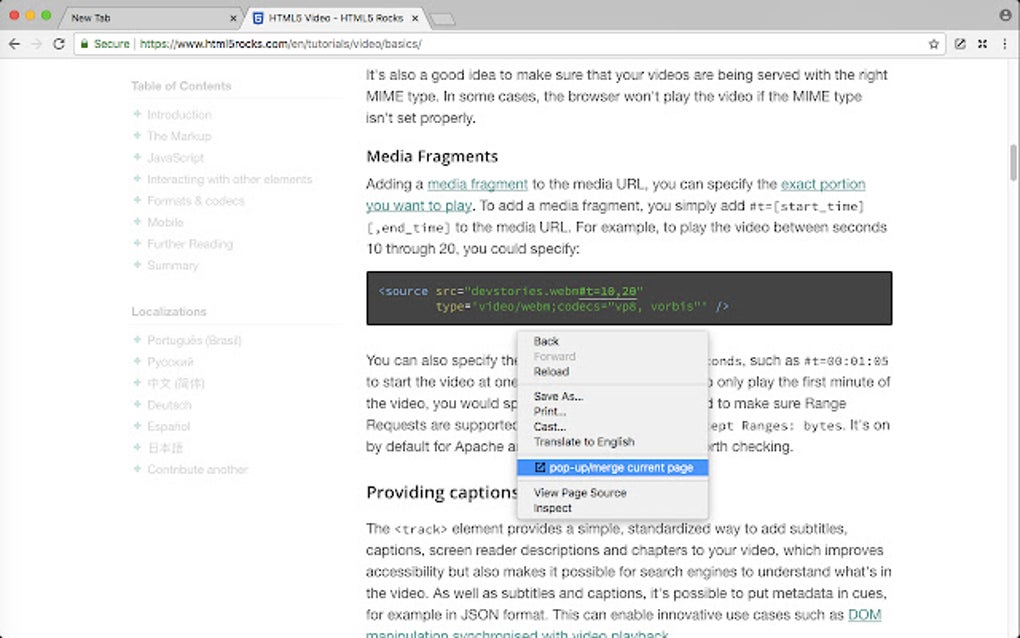Click the extension icon left of the three-dot menu
The image size is (1020, 638).
click(x=982, y=44)
